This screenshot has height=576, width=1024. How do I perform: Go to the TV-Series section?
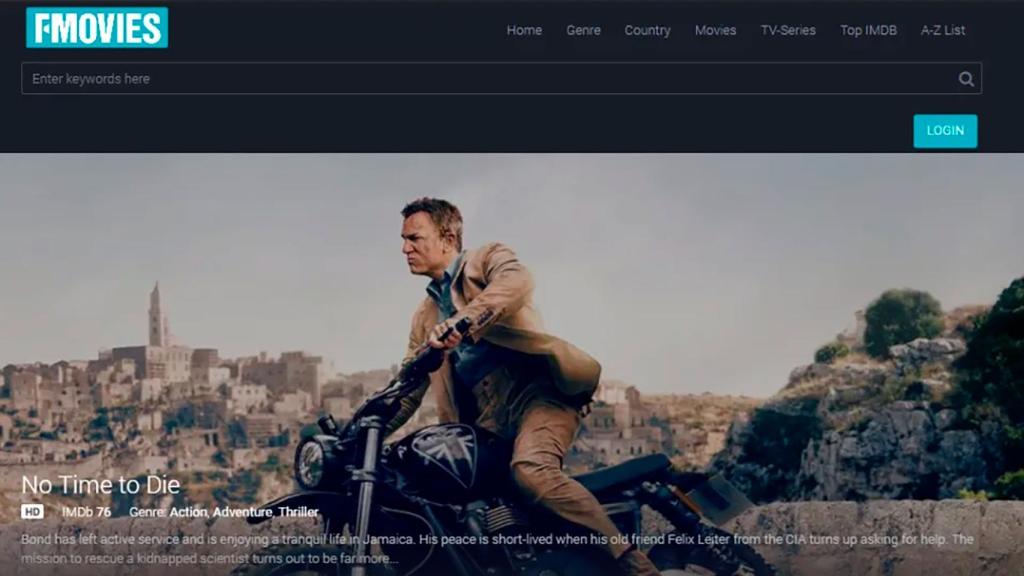tap(789, 31)
